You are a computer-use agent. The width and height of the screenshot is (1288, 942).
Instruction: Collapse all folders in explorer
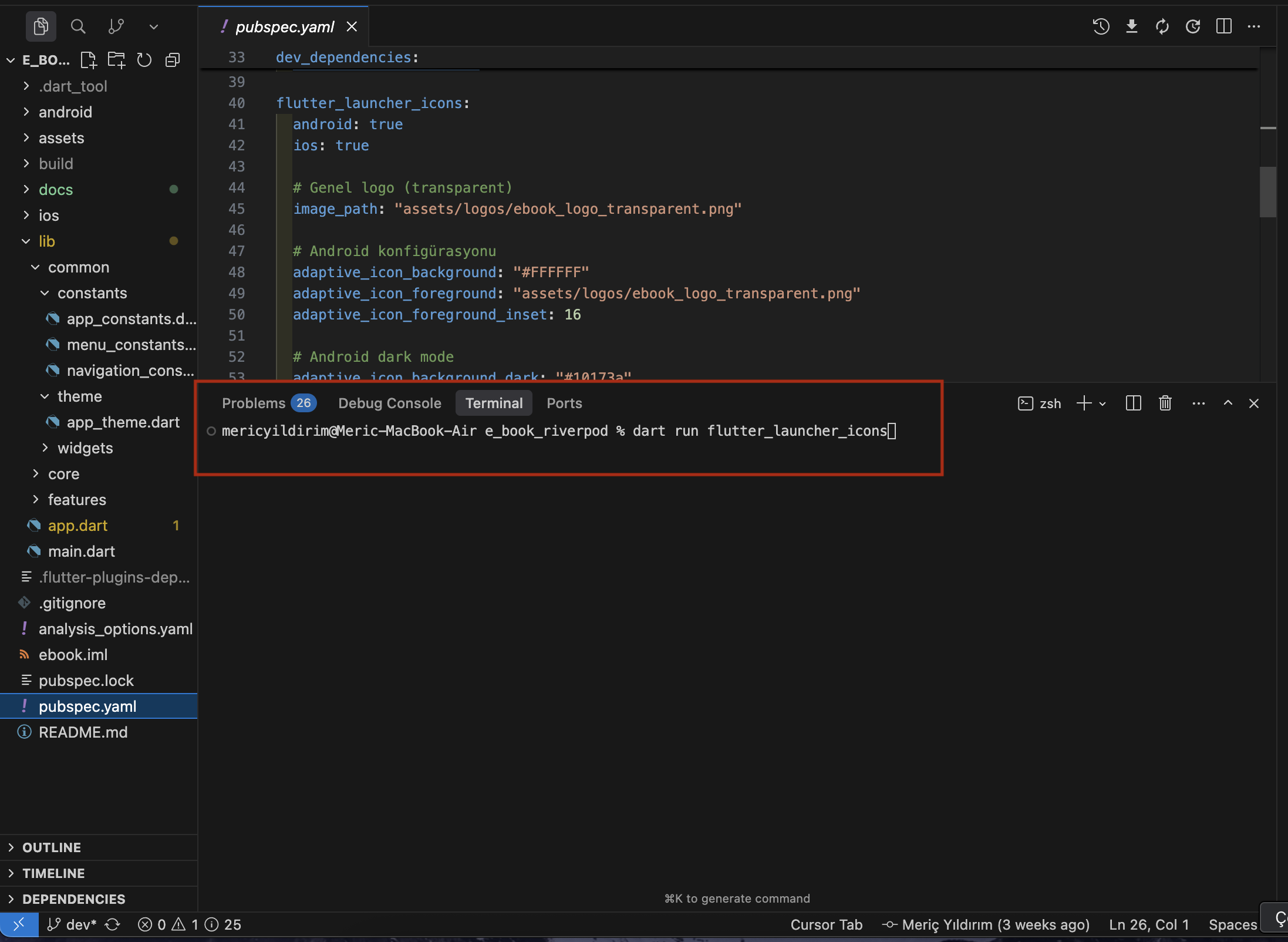click(x=172, y=60)
